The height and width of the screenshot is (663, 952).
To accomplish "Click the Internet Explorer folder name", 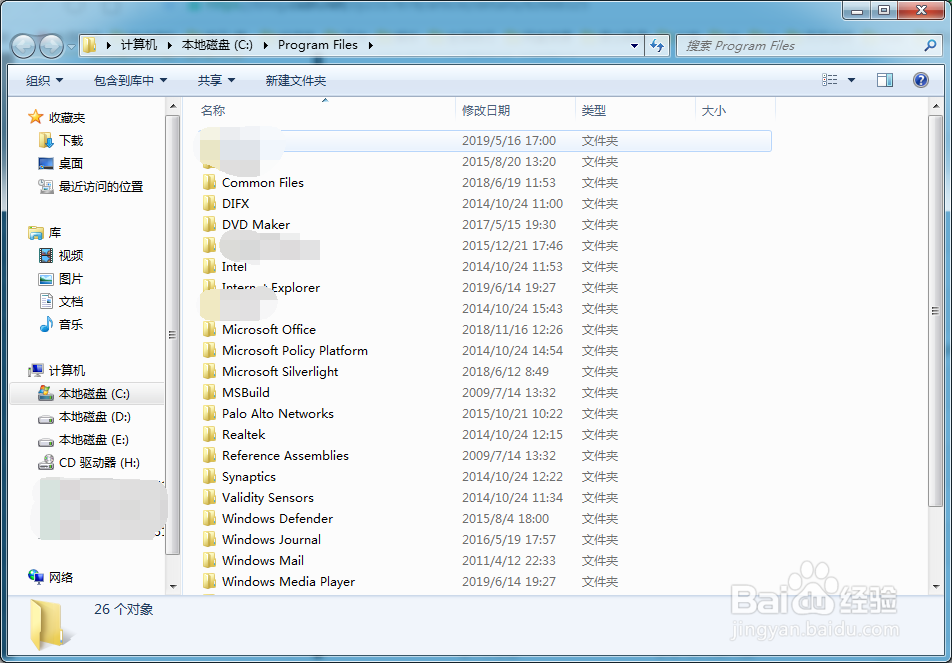I will [271, 288].
